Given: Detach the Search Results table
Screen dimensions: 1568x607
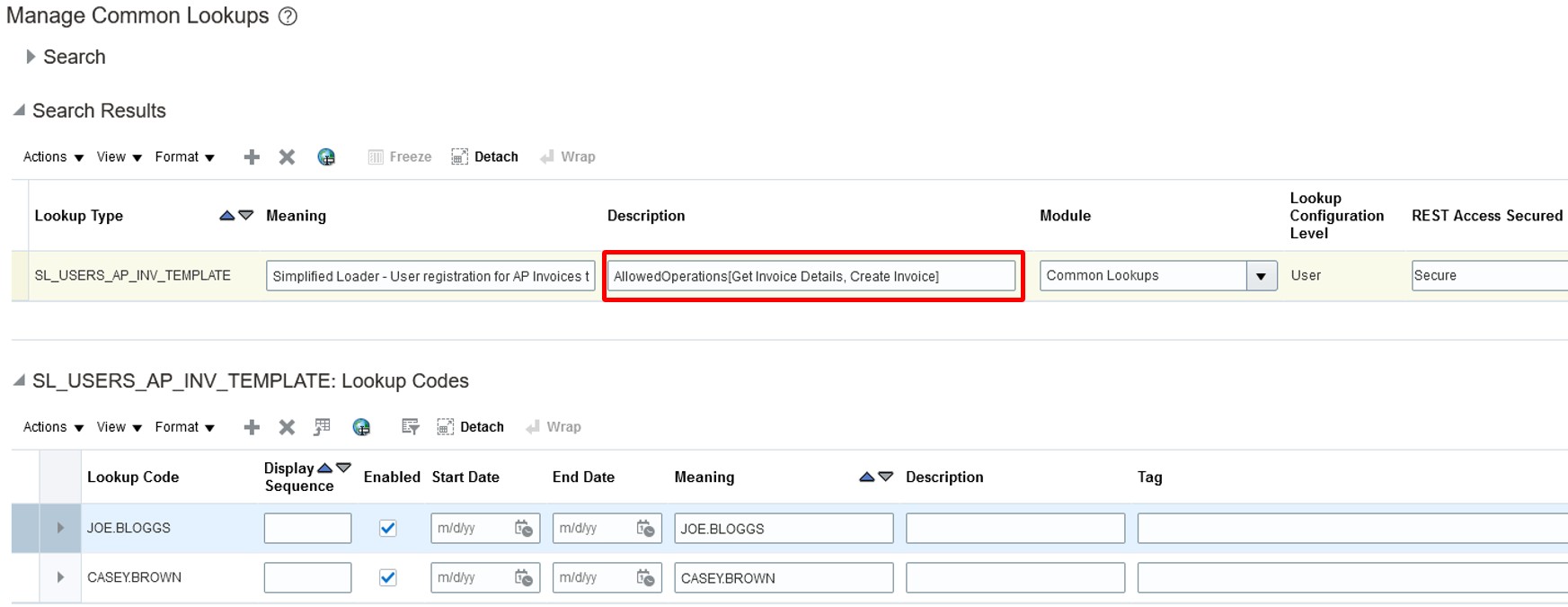Looking at the screenshot, I should (484, 156).
